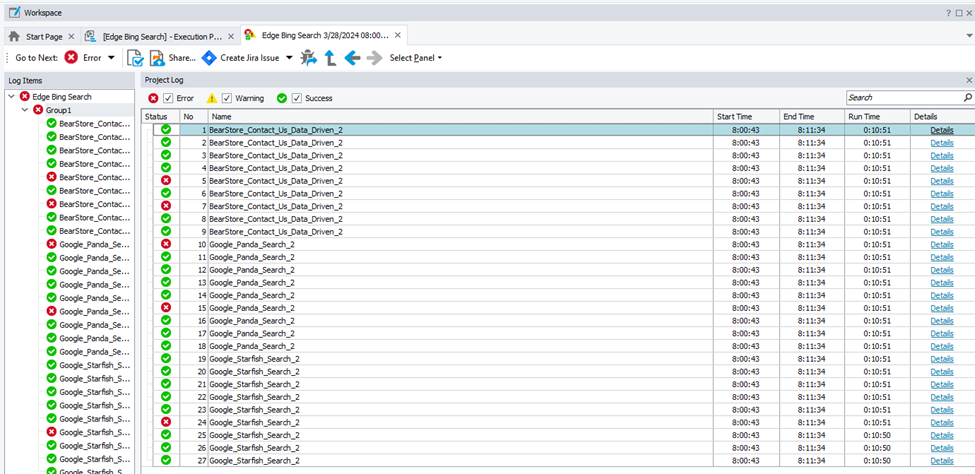Click the go up arrow icon
Image resolution: width=975 pixels, height=474 pixels.
(x=330, y=58)
